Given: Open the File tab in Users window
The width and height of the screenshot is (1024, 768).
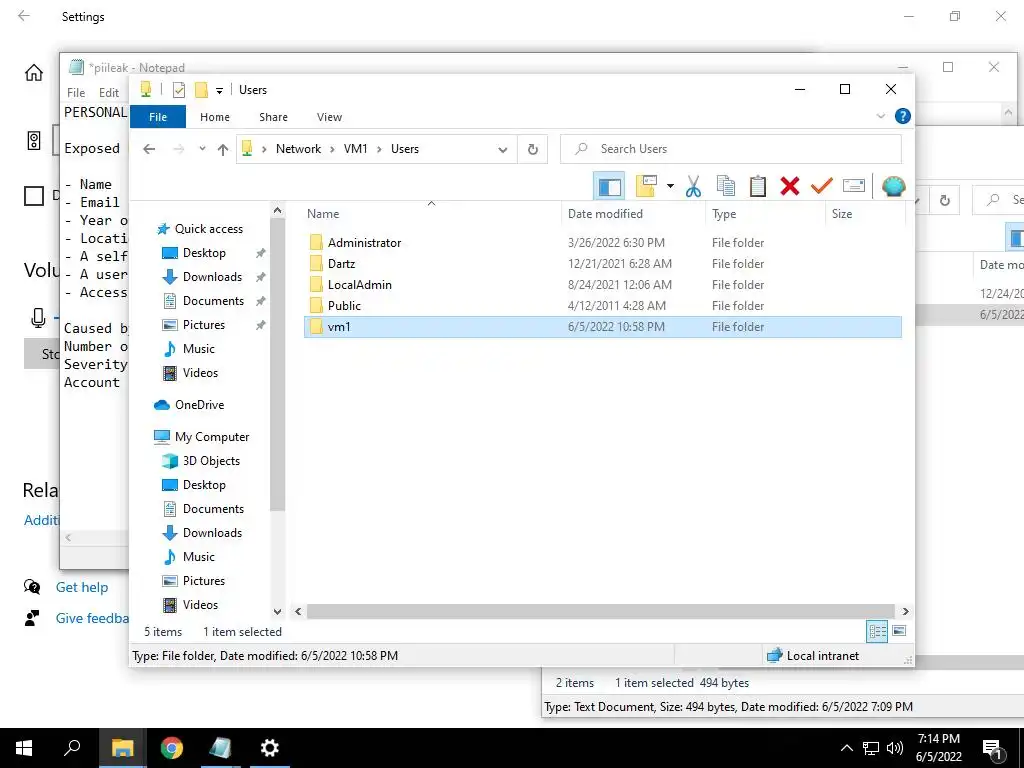Looking at the screenshot, I should point(158,117).
